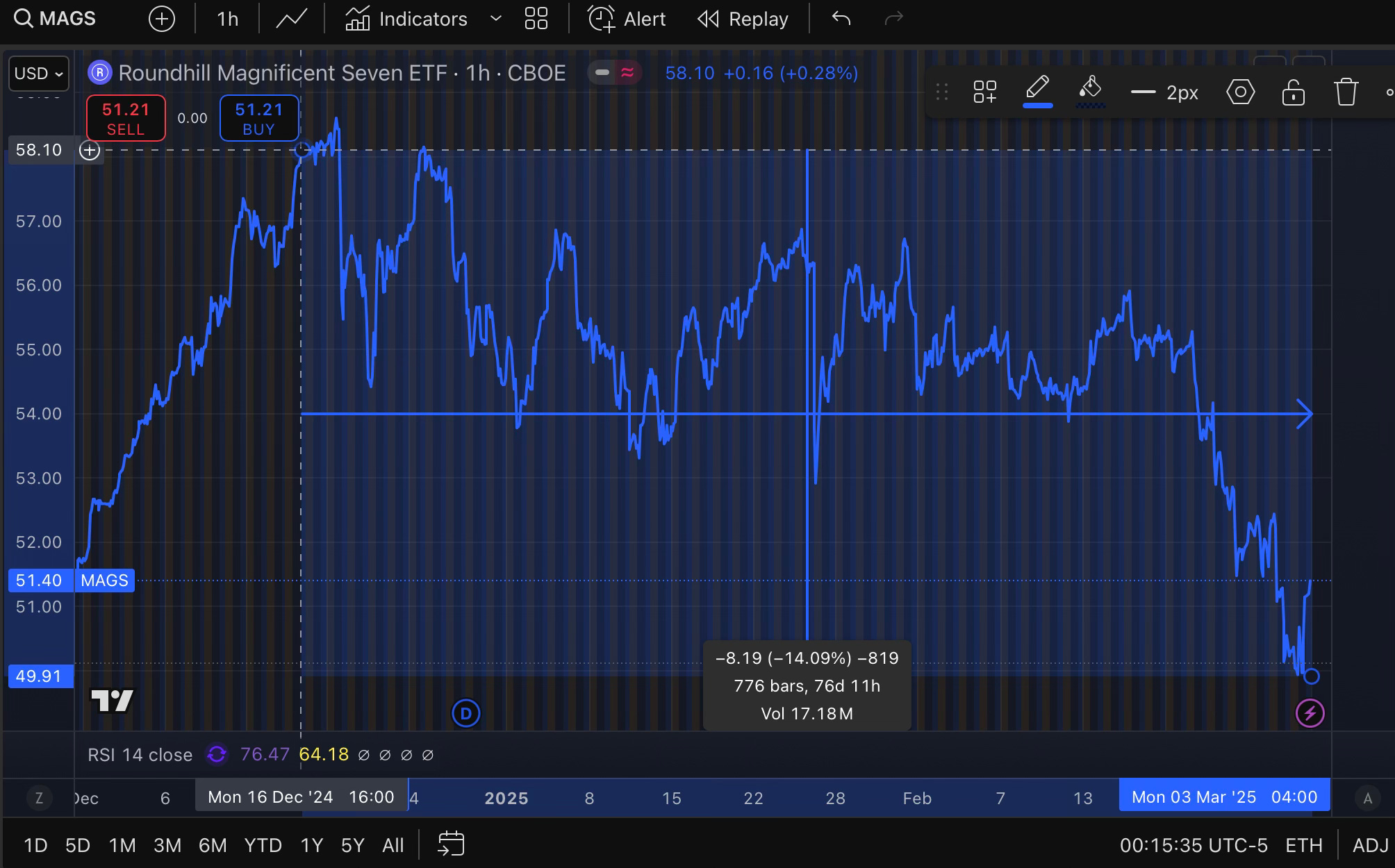This screenshot has height=868, width=1395.
Task: Change the drawing background fill color
Action: pyautogui.click(x=1091, y=91)
